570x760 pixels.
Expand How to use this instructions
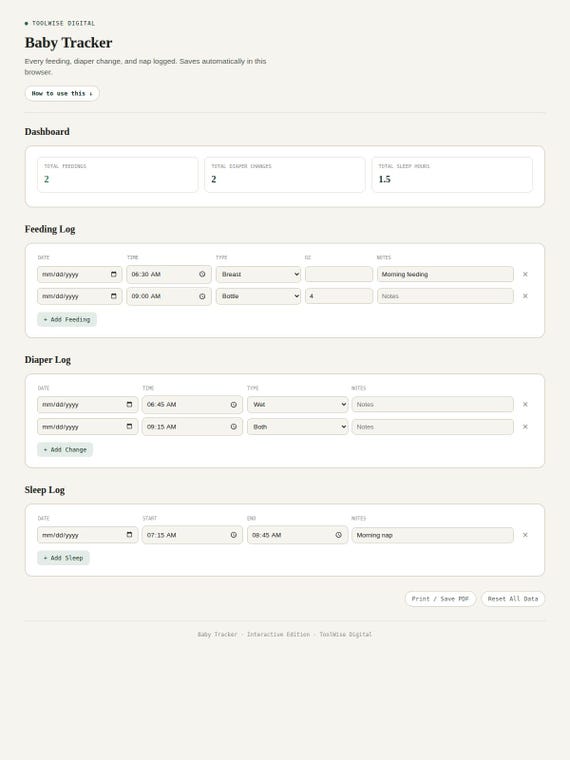62,94
